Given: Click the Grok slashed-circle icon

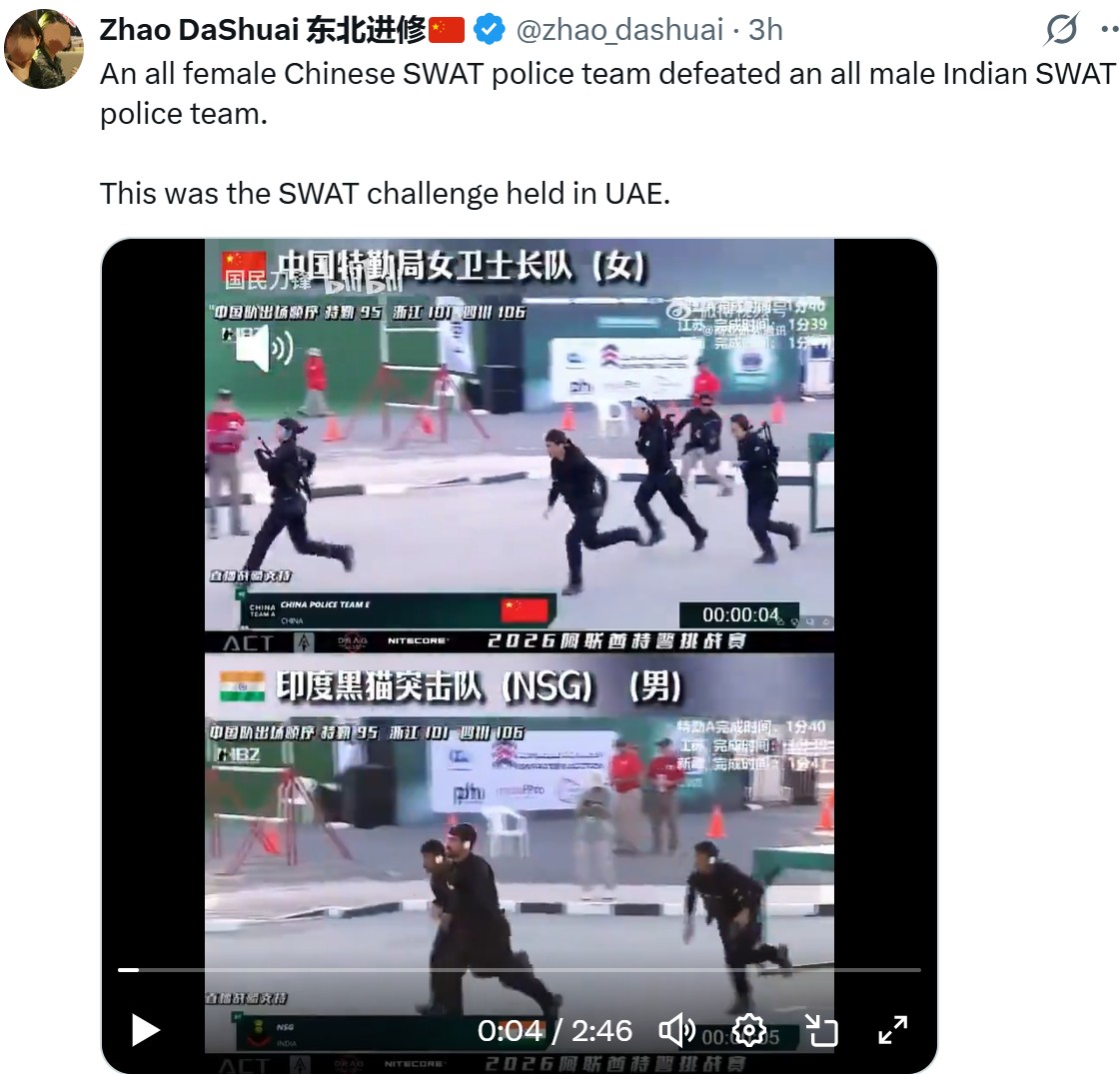Looking at the screenshot, I should 1061,29.
